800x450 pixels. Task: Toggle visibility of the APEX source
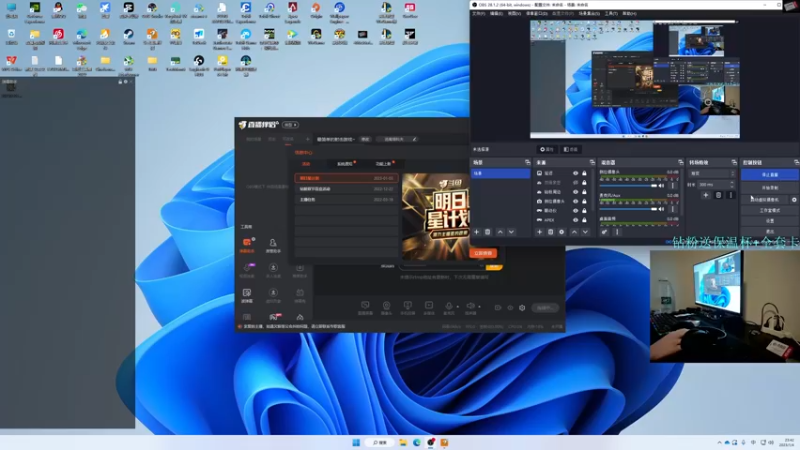point(576,220)
